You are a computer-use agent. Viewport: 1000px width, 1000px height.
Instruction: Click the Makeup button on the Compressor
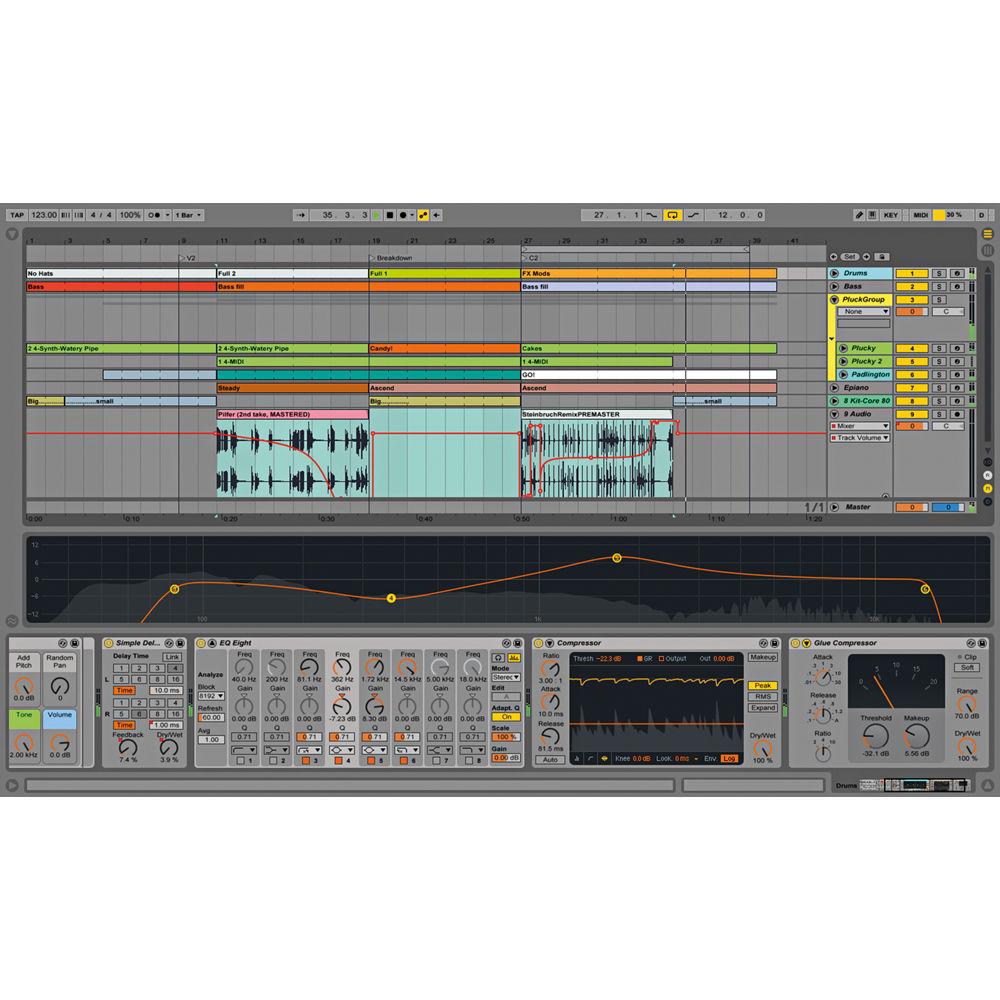pos(764,657)
